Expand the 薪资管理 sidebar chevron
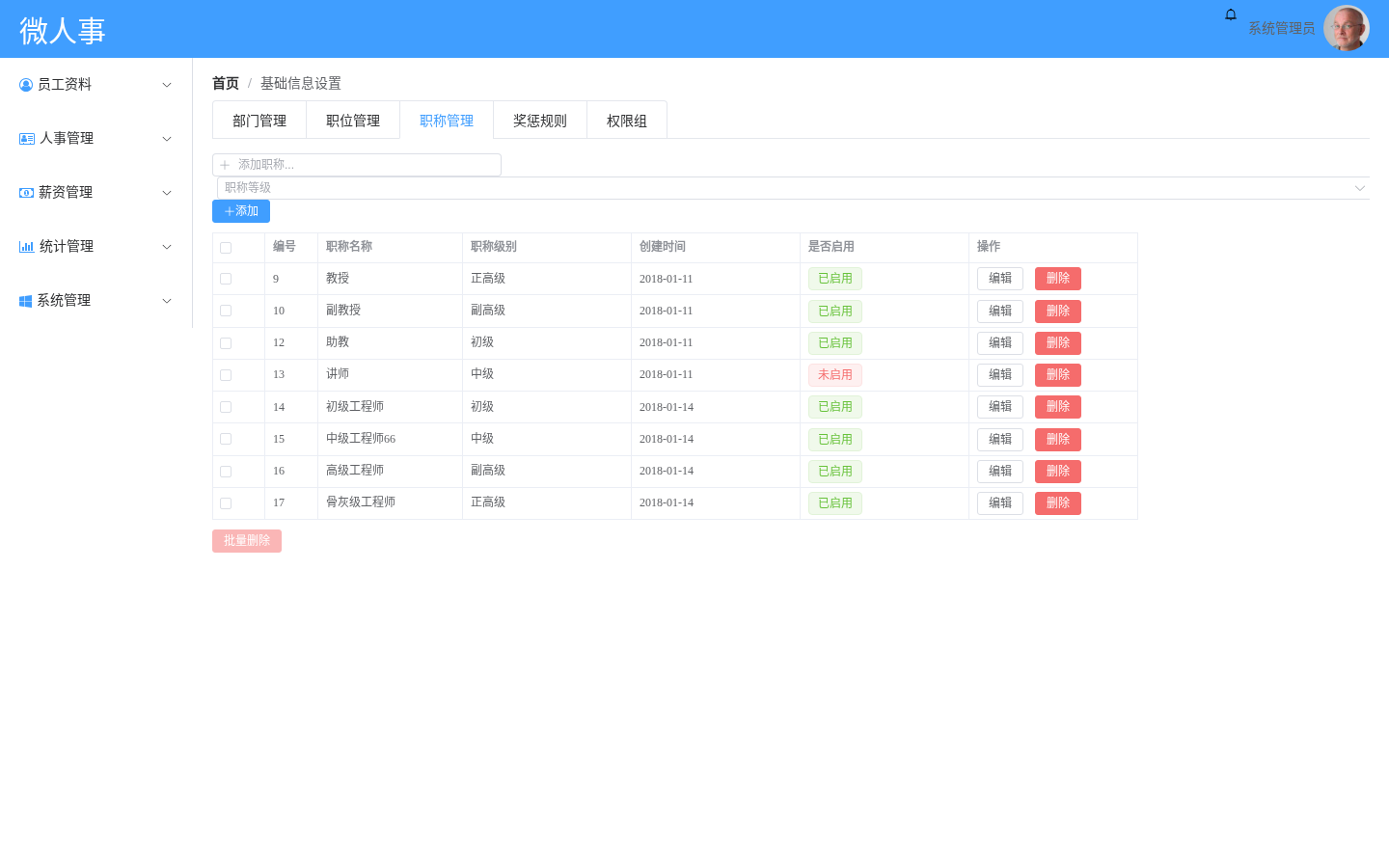1389x868 pixels. (167, 193)
